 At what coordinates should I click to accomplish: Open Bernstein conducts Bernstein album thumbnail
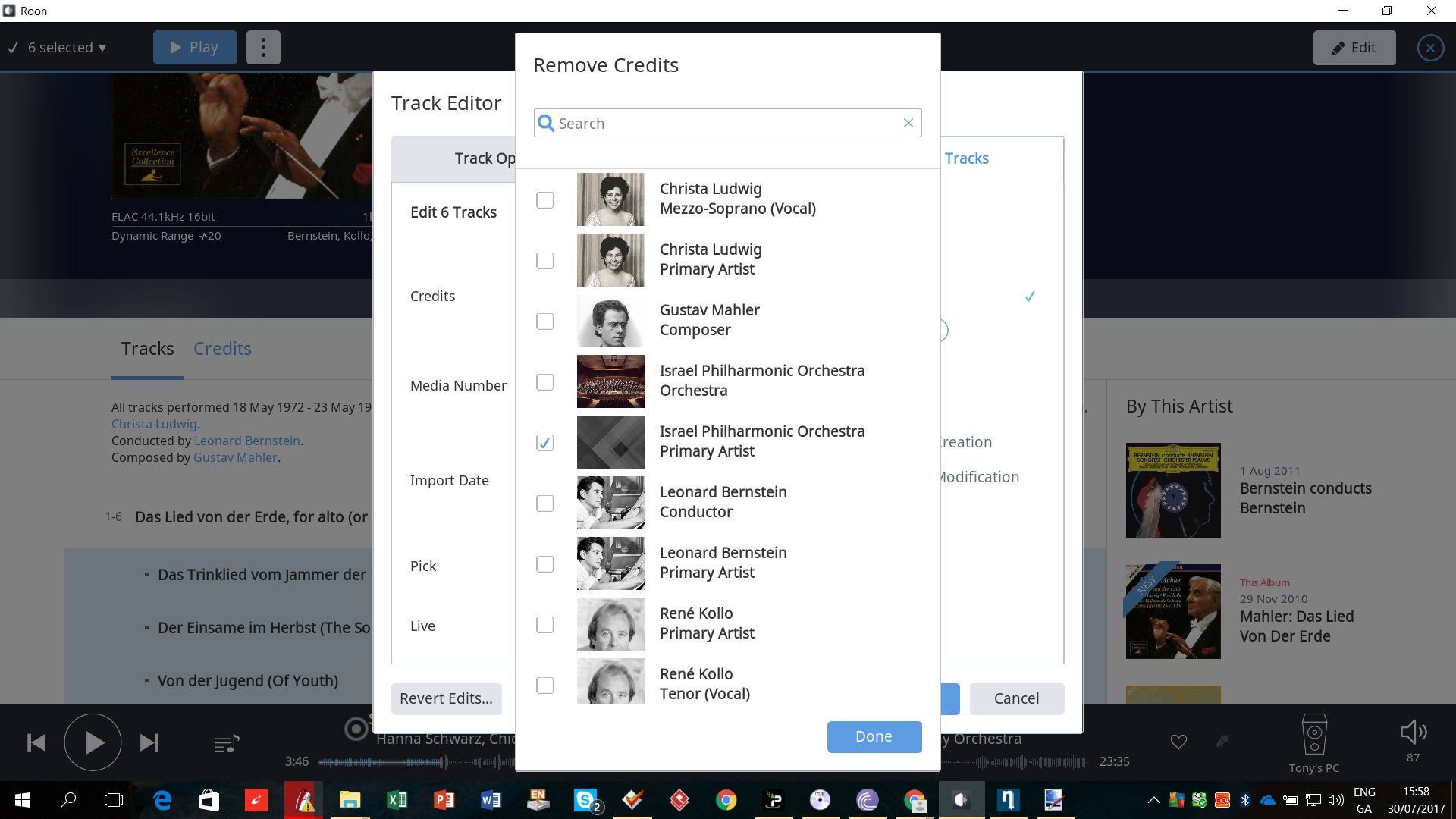[1173, 490]
